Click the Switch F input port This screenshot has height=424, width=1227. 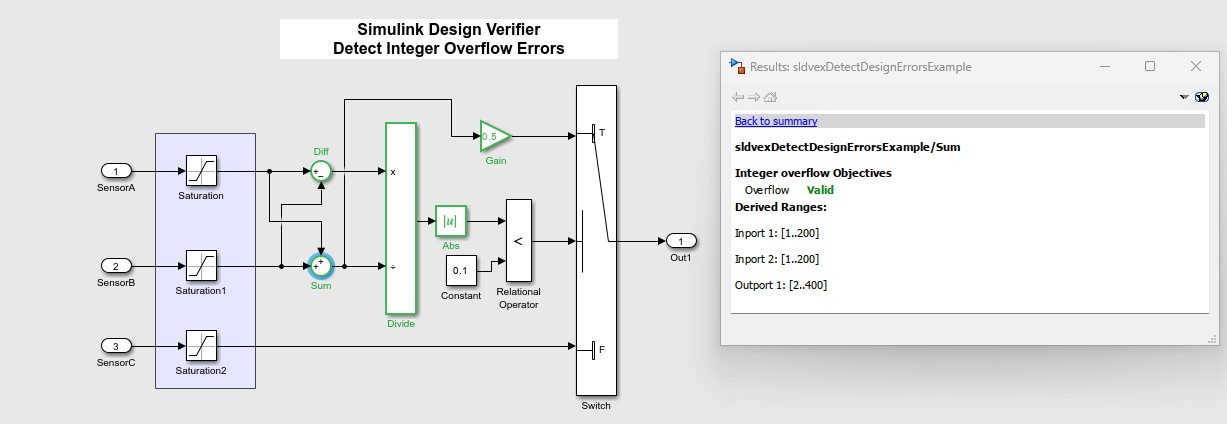click(594, 349)
